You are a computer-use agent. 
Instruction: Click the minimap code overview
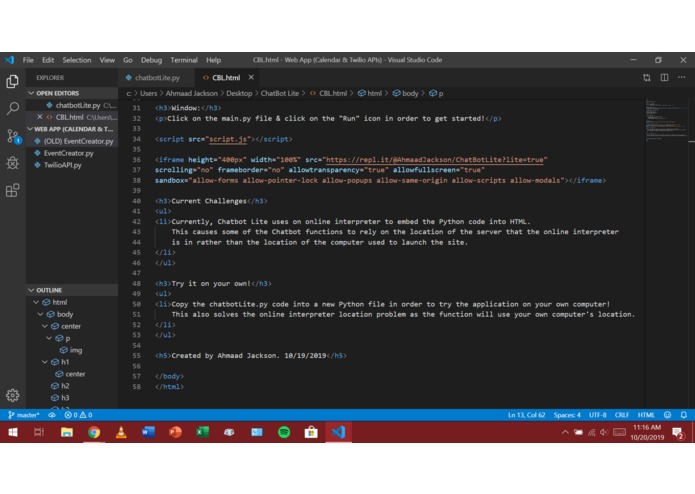pyautogui.click(x=666, y=120)
